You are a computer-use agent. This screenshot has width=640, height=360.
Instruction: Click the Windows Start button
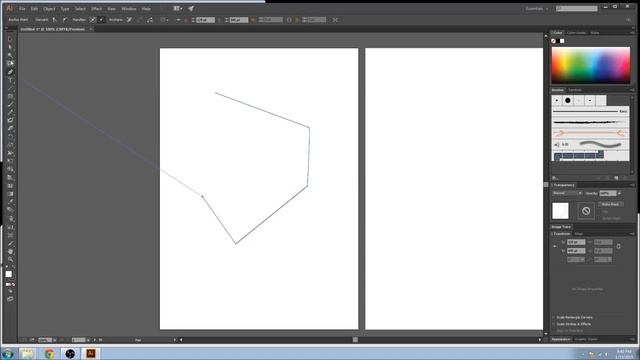[8, 353]
